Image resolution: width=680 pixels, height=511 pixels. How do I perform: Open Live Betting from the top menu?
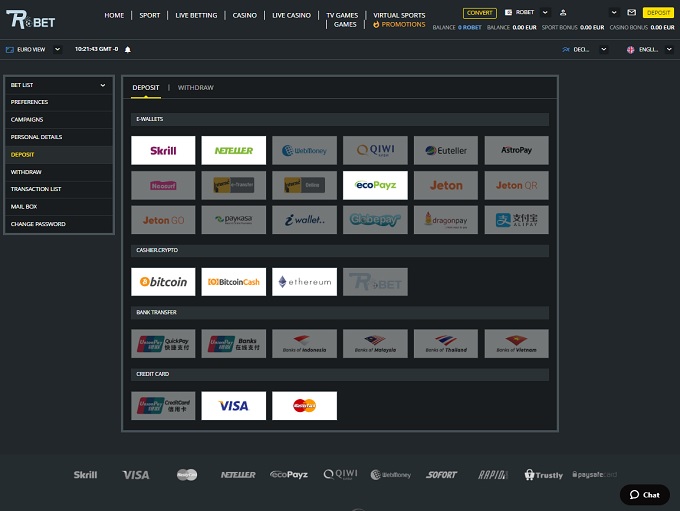[x=195, y=16]
